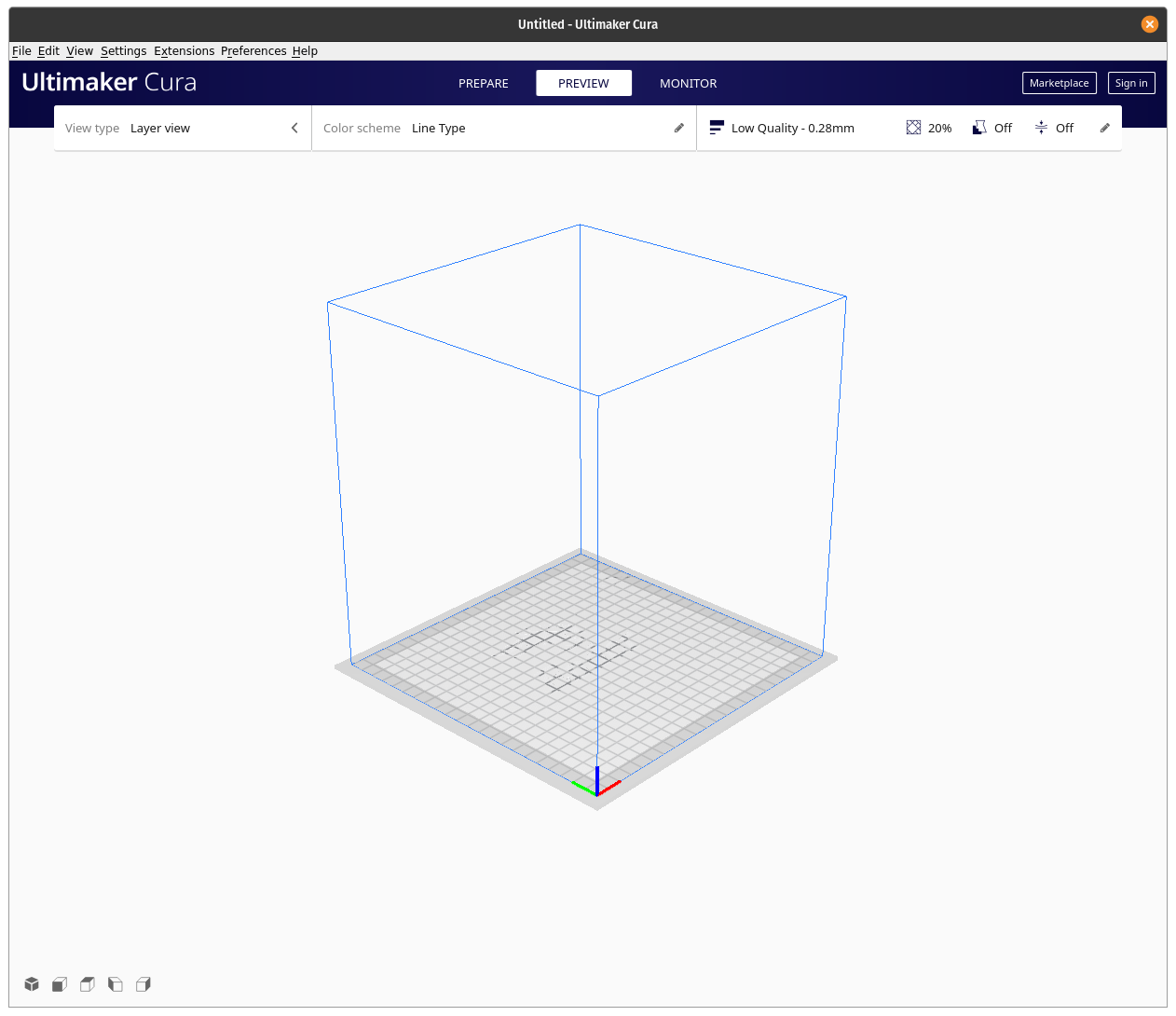Screen dimensions: 1176x1016
Task: Click the Ultimaker Cura logo
Action: 109,82
